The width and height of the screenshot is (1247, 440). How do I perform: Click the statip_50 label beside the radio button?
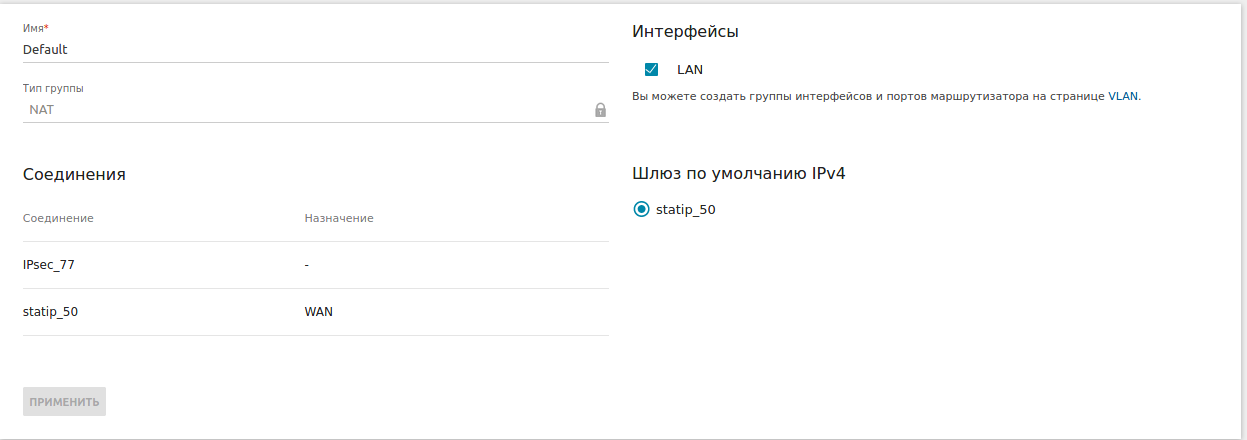point(685,210)
